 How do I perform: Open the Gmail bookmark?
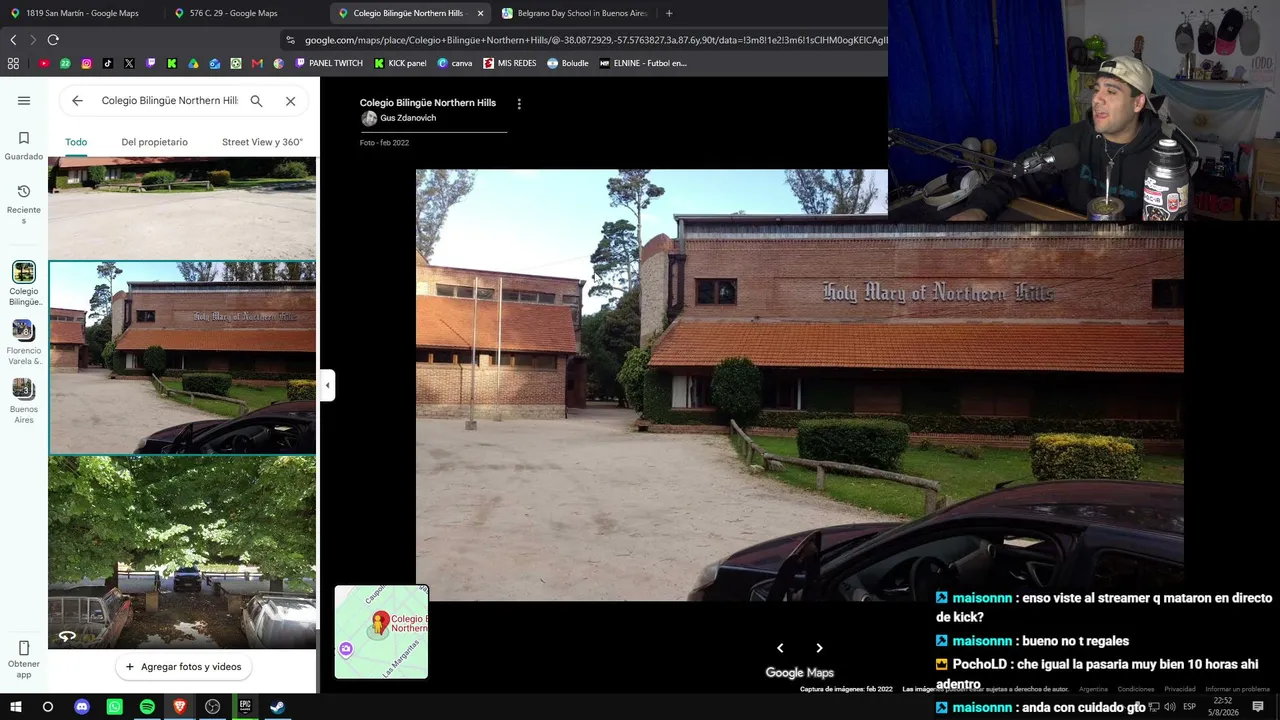[257, 63]
